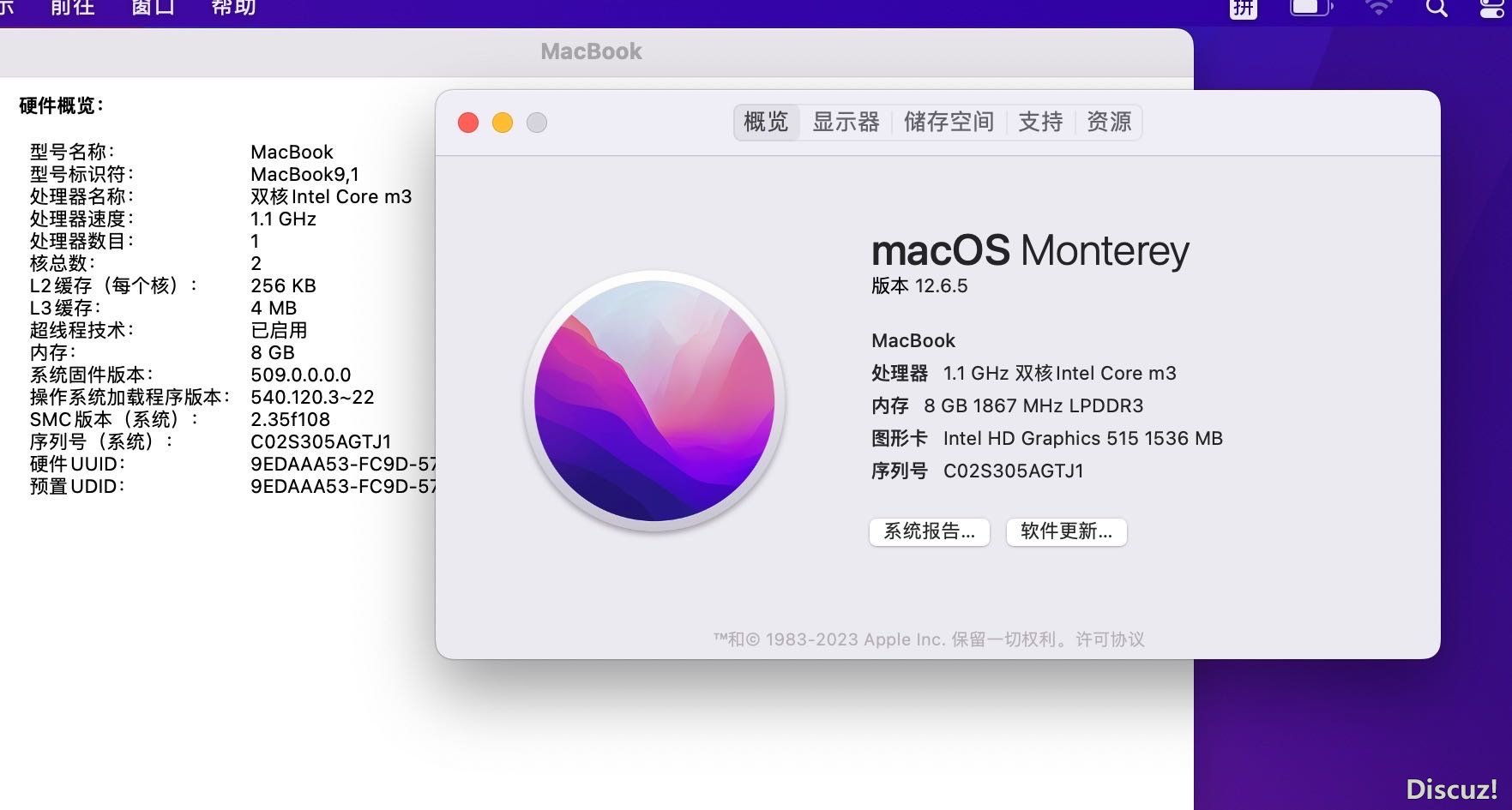Select the serial number C02S305AGTJ1 in About window
Image resolution: width=1512 pixels, height=810 pixels.
pos(1014,471)
